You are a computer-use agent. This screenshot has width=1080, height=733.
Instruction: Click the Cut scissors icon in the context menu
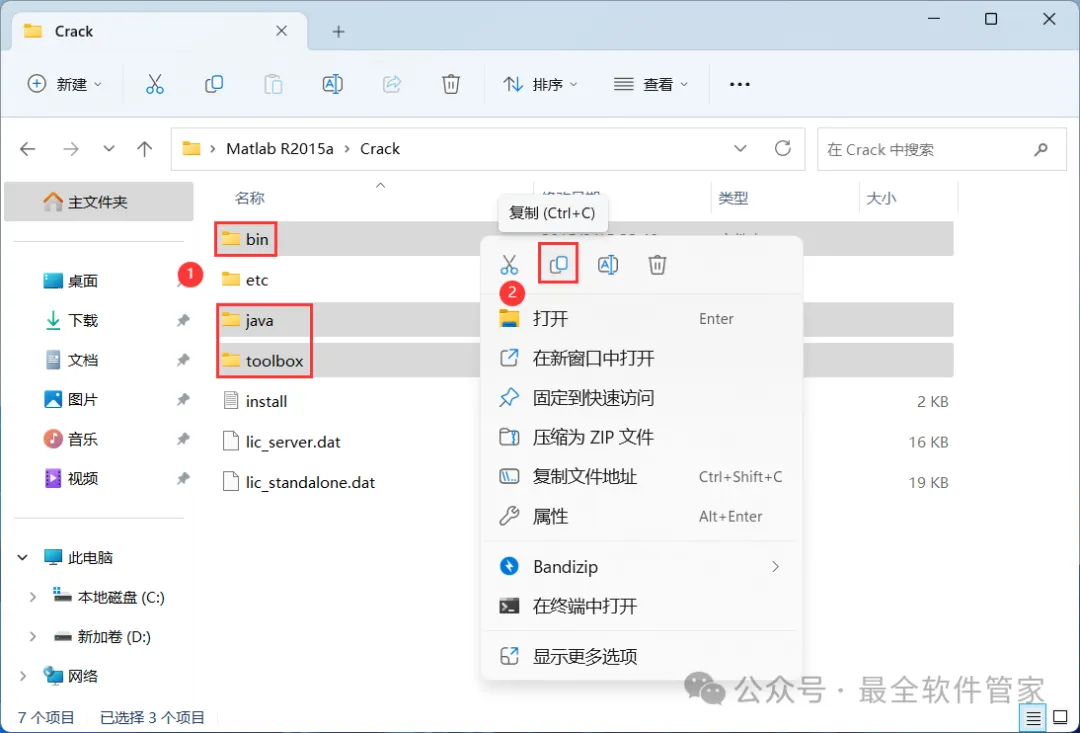509,265
